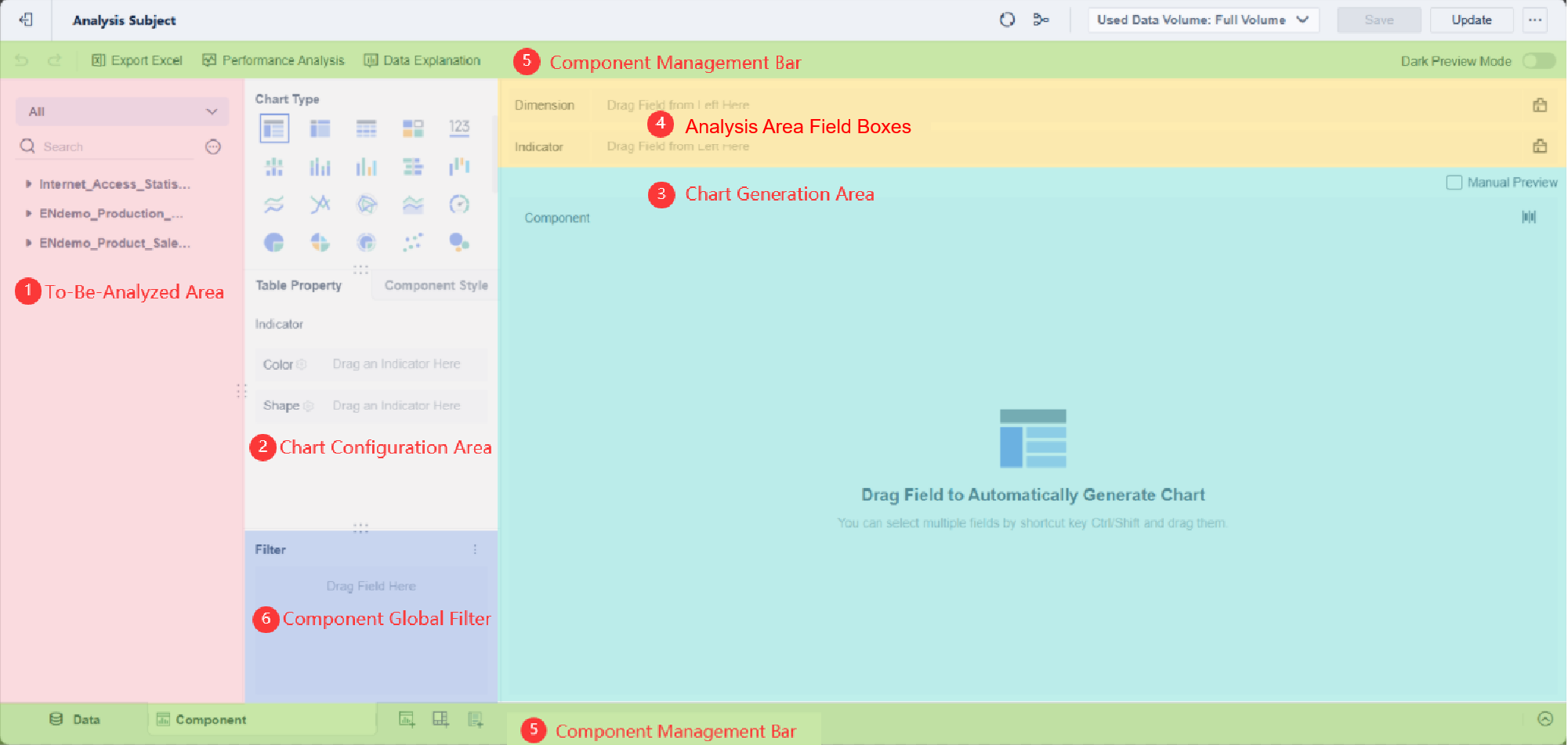The width and height of the screenshot is (1568, 745).
Task: Click the Update button
Action: point(1471,20)
